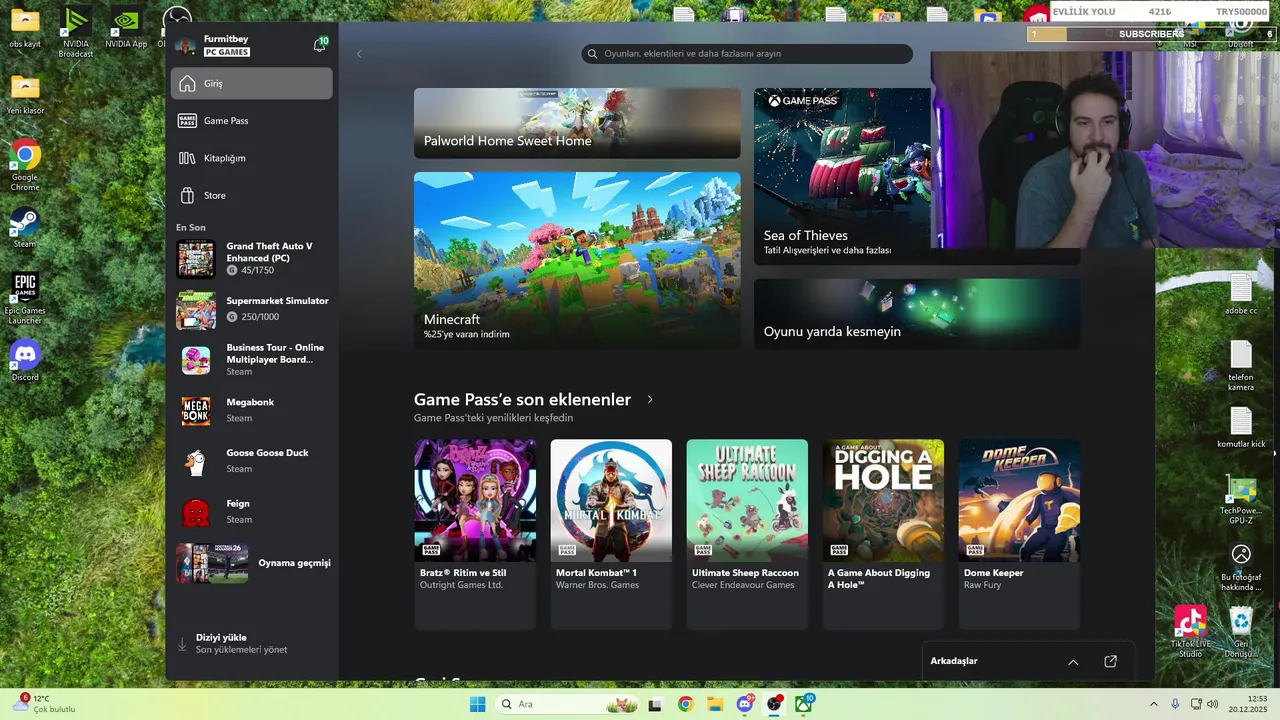Image resolution: width=1280 pixels, height=720 pixels.
Task: Click the taskbar Ara search box
Action: pos(568,704)
